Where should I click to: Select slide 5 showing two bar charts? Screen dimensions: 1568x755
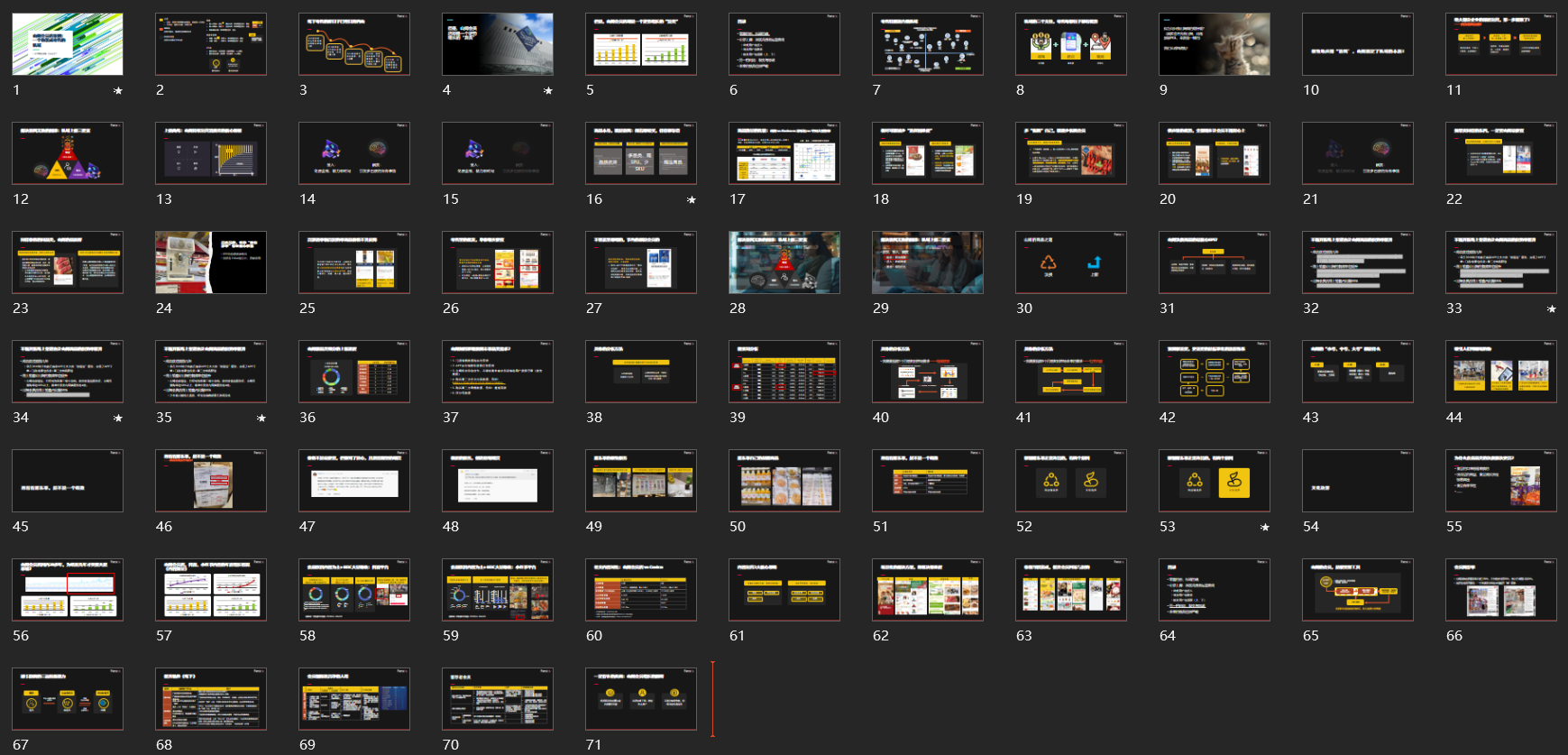pyautogui.click(x=641, y=44)
